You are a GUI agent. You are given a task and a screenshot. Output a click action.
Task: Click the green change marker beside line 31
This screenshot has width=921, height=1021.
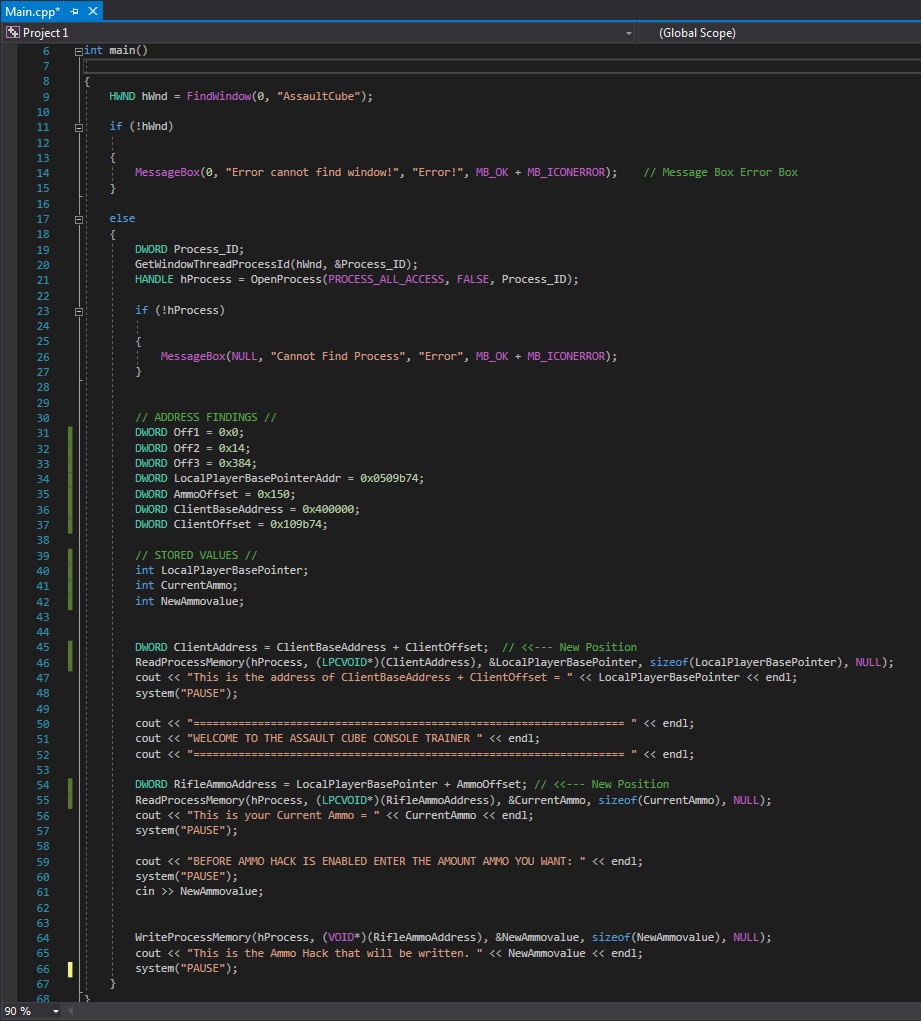click(68, 432)
